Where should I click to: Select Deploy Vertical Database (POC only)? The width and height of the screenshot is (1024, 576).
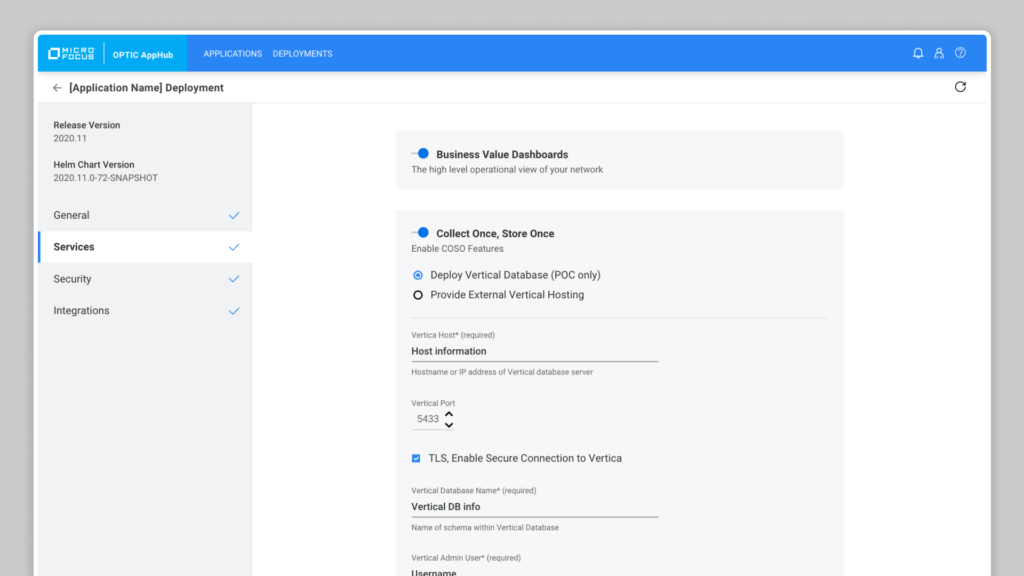pos(418,275)
